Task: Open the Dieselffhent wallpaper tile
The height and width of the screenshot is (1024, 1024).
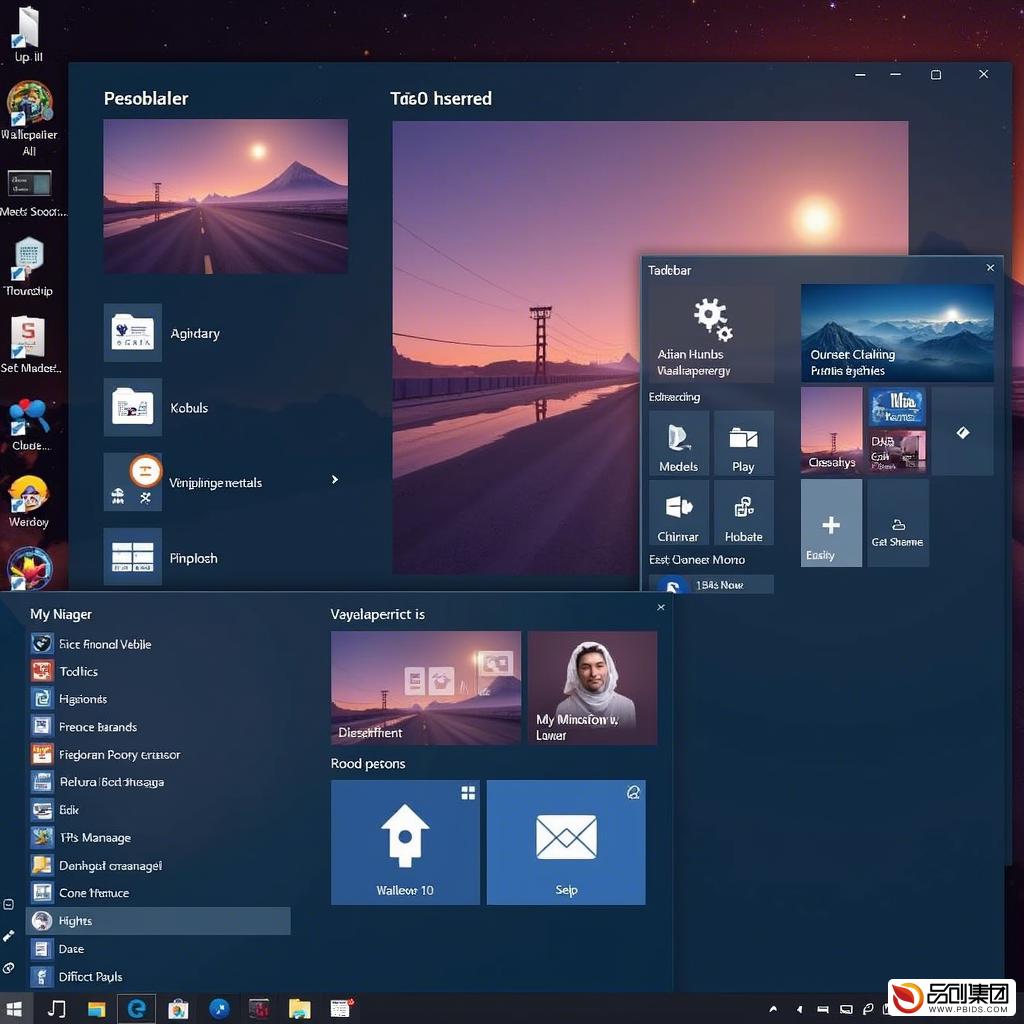Action: [426, 688]
